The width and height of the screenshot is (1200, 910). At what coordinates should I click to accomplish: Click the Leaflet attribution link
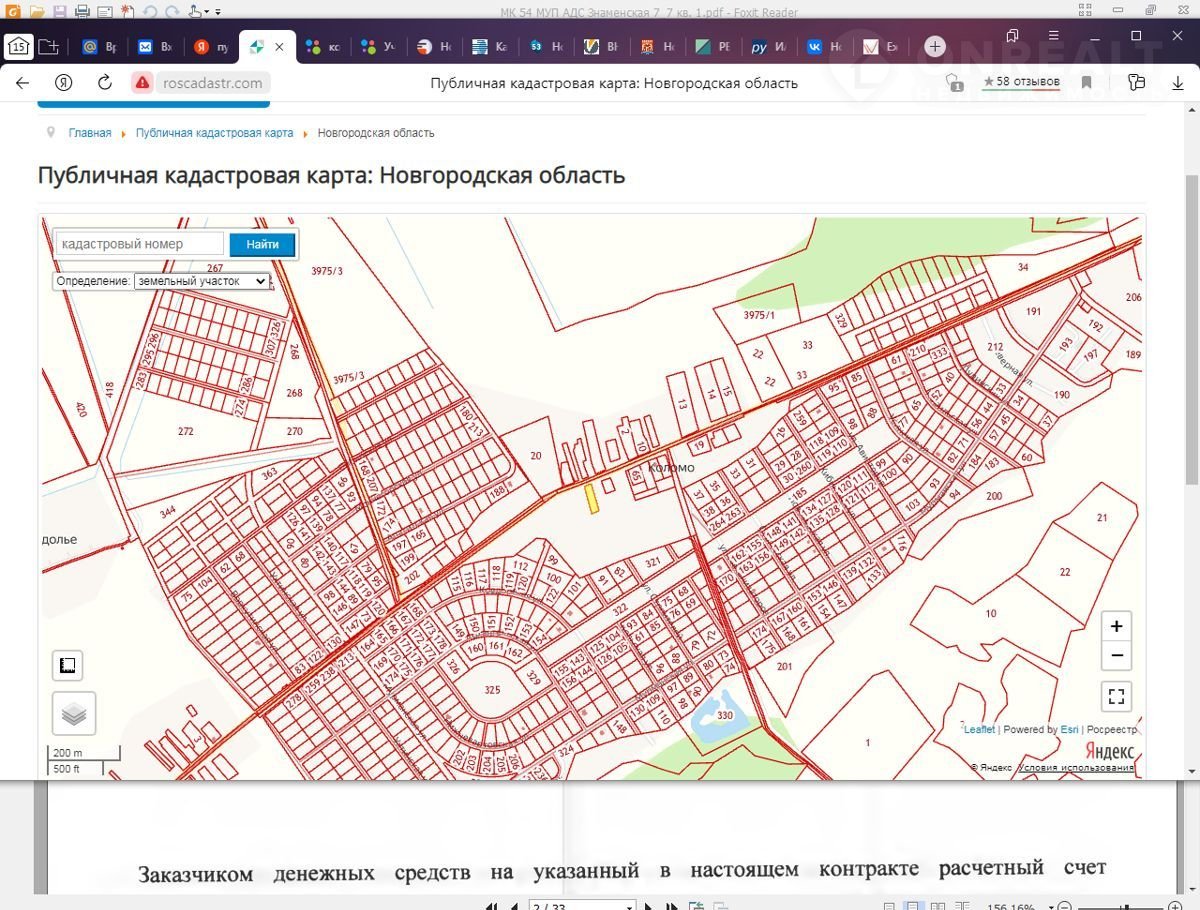(x=979, y=729)
